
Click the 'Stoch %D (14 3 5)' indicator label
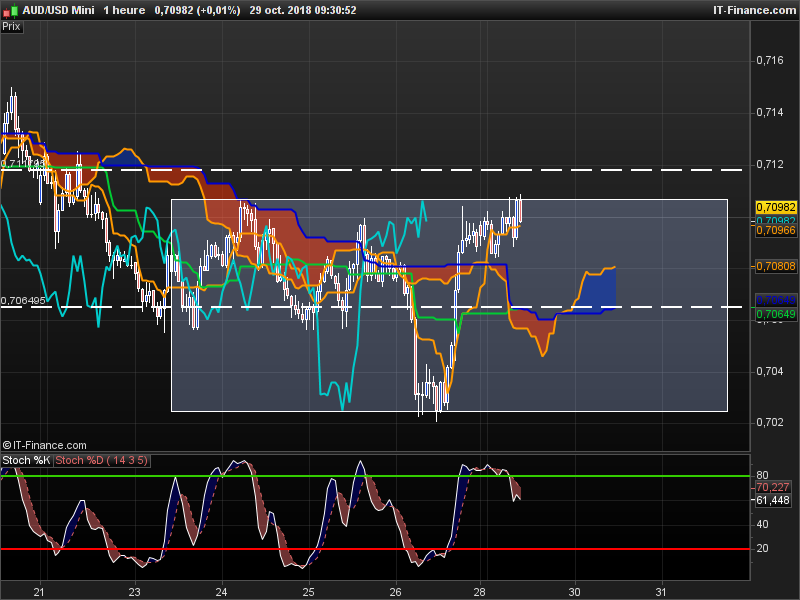[x=101, y=460]
